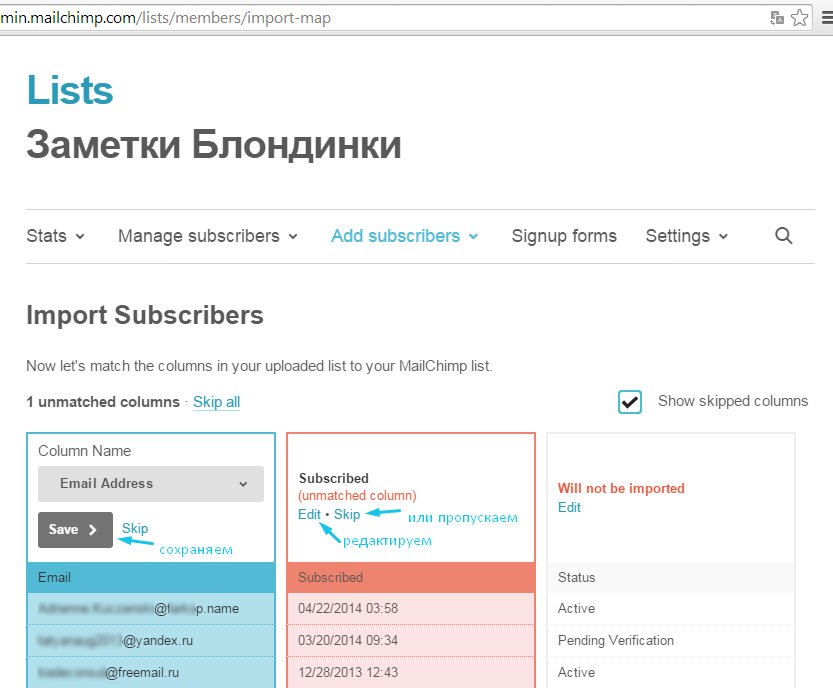Open the Stats dropdown menu

click(x=55, y=236)
